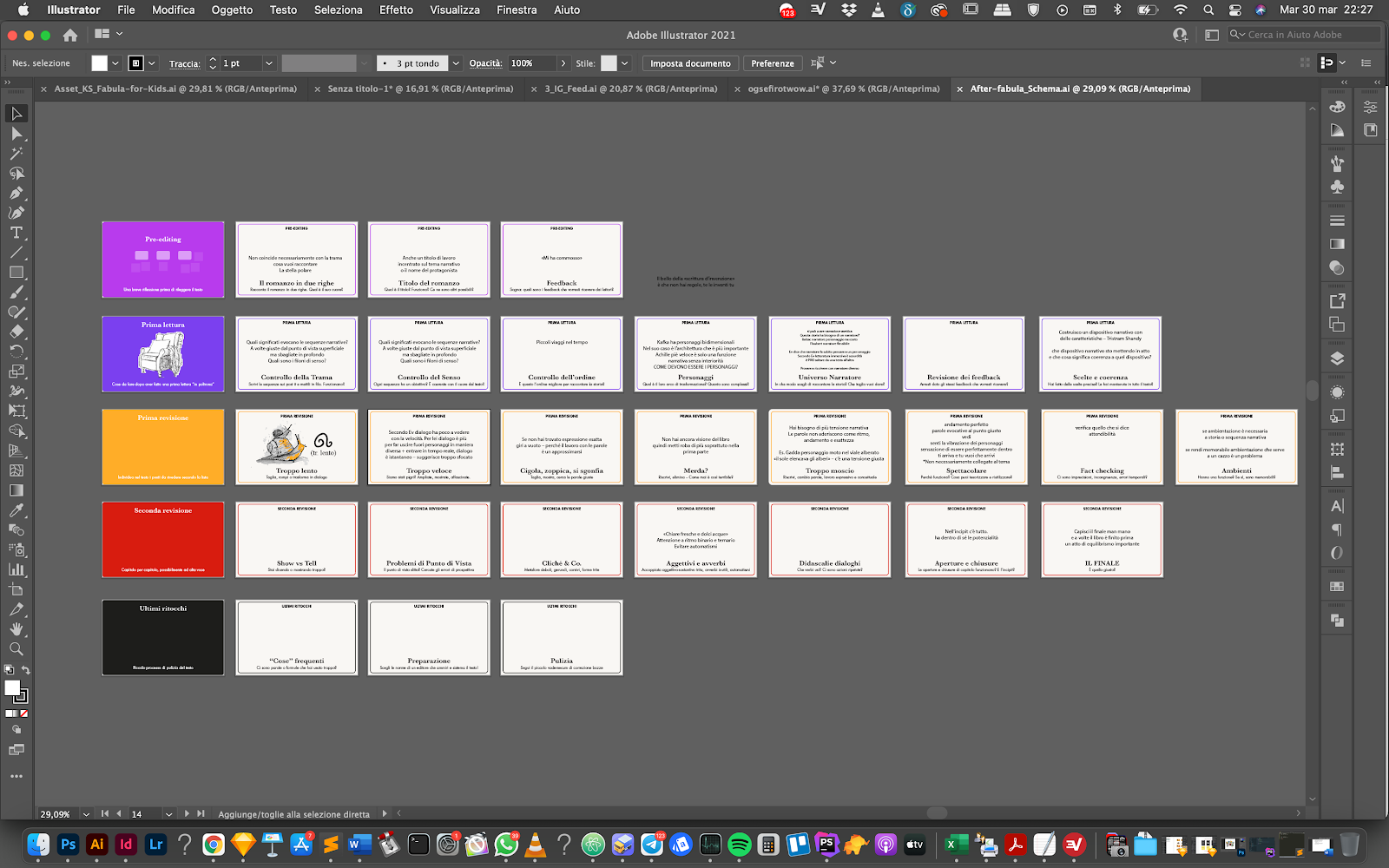Screen dimensions: 1389x868
Task: Swap fill and stroke colors
Action: click(25, 671)
